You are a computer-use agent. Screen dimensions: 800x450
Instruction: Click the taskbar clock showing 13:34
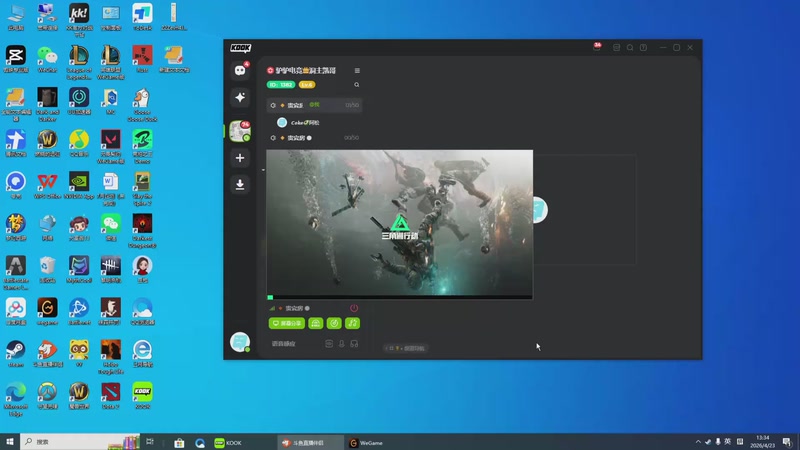(x=763, y=442)
